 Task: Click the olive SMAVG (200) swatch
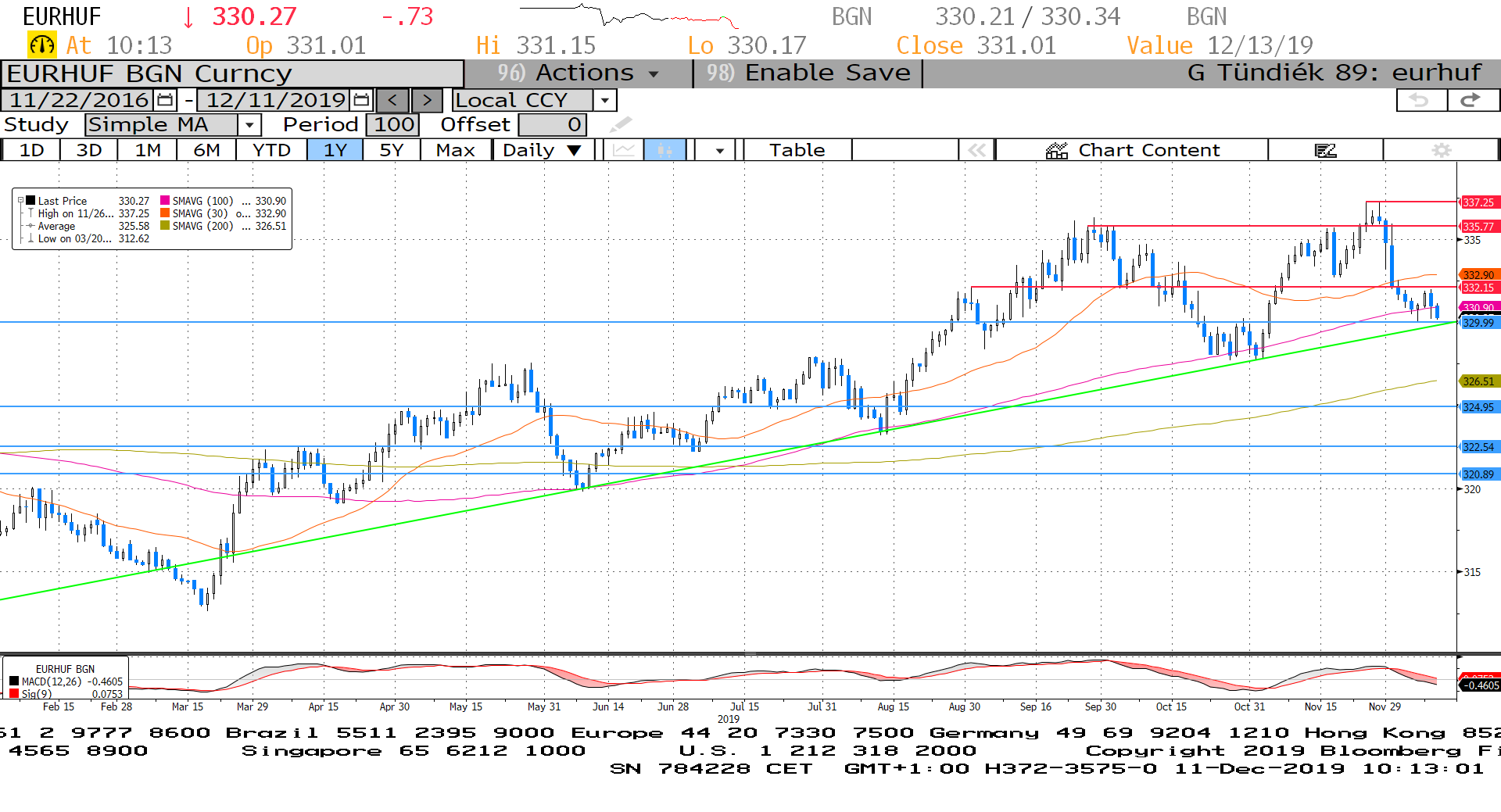tap(165, 226)
